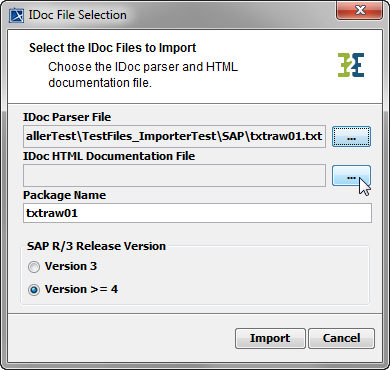Browse for the IDoc HTML Documentation File
Image resolution: width=390 pixels, height=370 pixels.
[351, 176]
